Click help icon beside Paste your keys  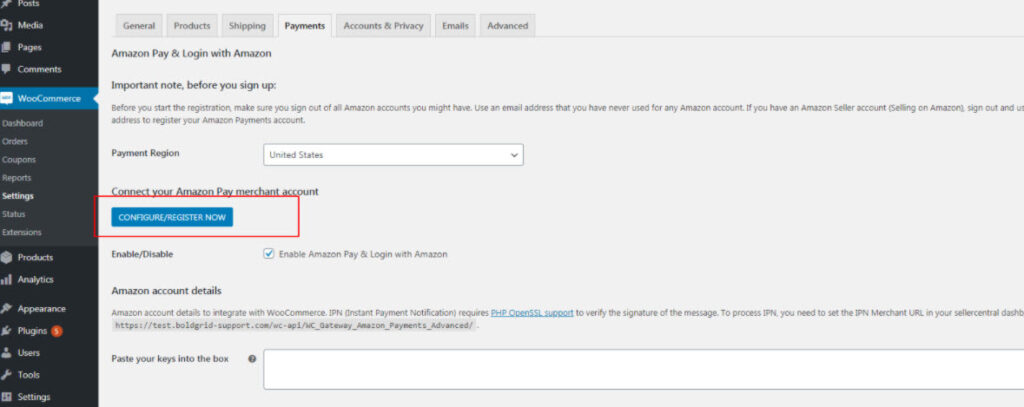point(252,359)
